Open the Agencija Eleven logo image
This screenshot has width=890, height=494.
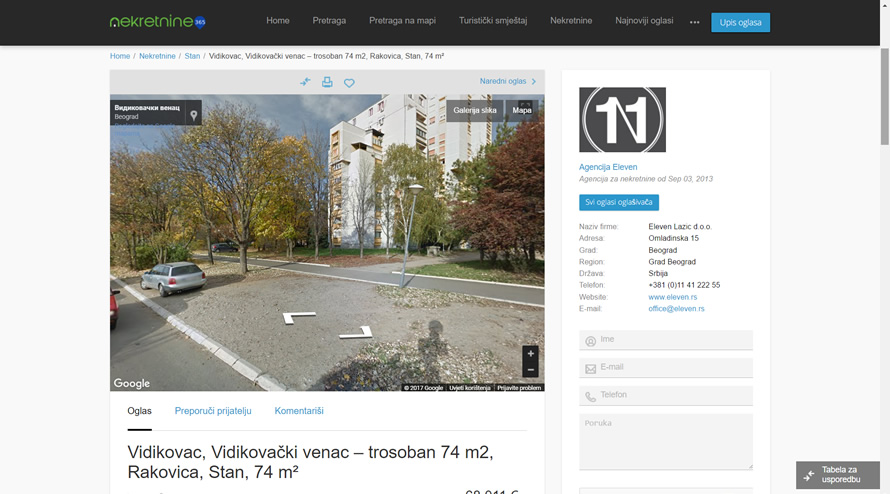point(622,120)
